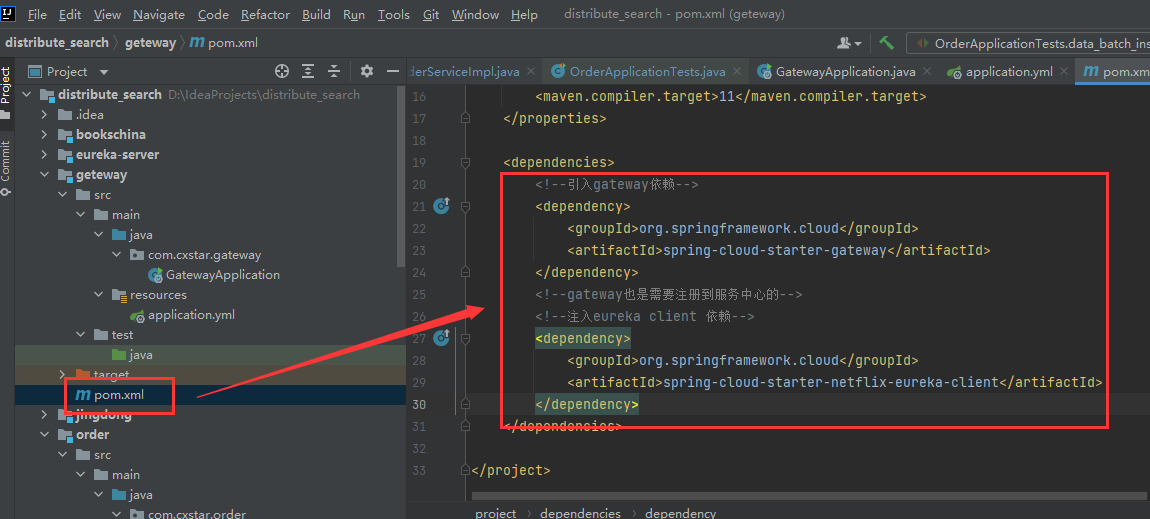Click the Build project hammer icon
This screenshot has height=519, width=1150.
887,43
